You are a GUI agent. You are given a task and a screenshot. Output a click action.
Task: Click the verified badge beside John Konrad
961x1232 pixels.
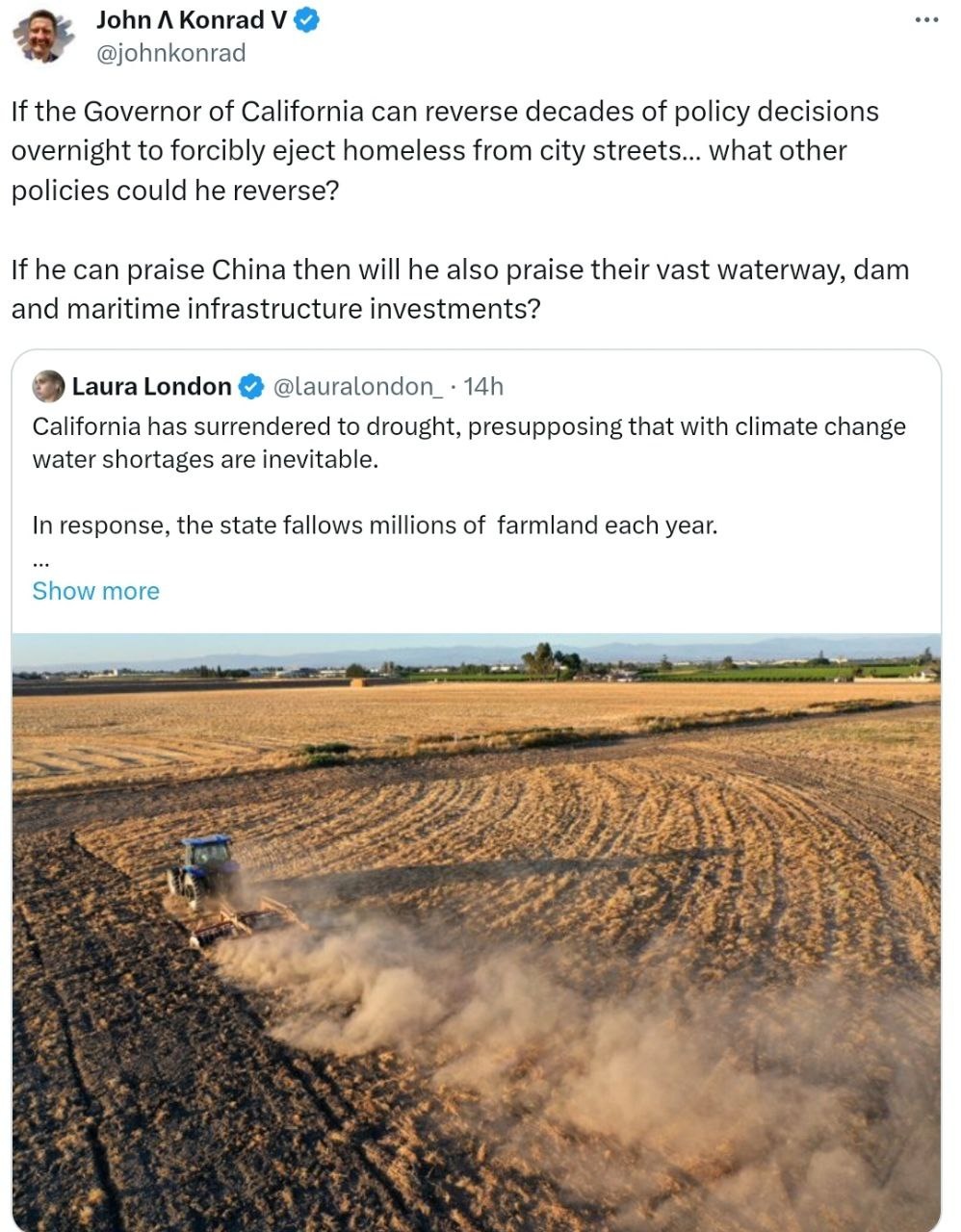tap(306, 20)
